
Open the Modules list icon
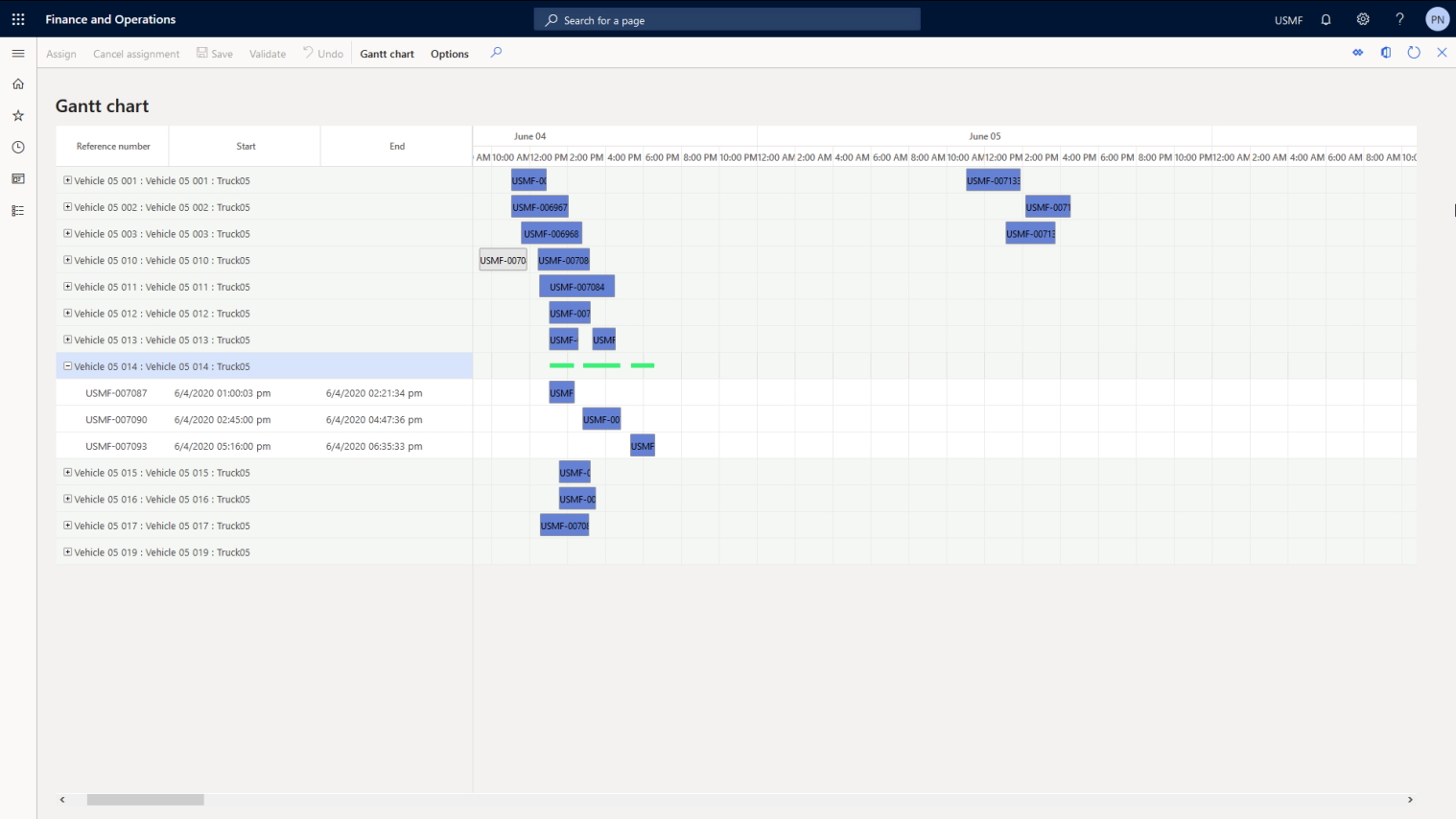pyautogui.click(x=17, y=210)
